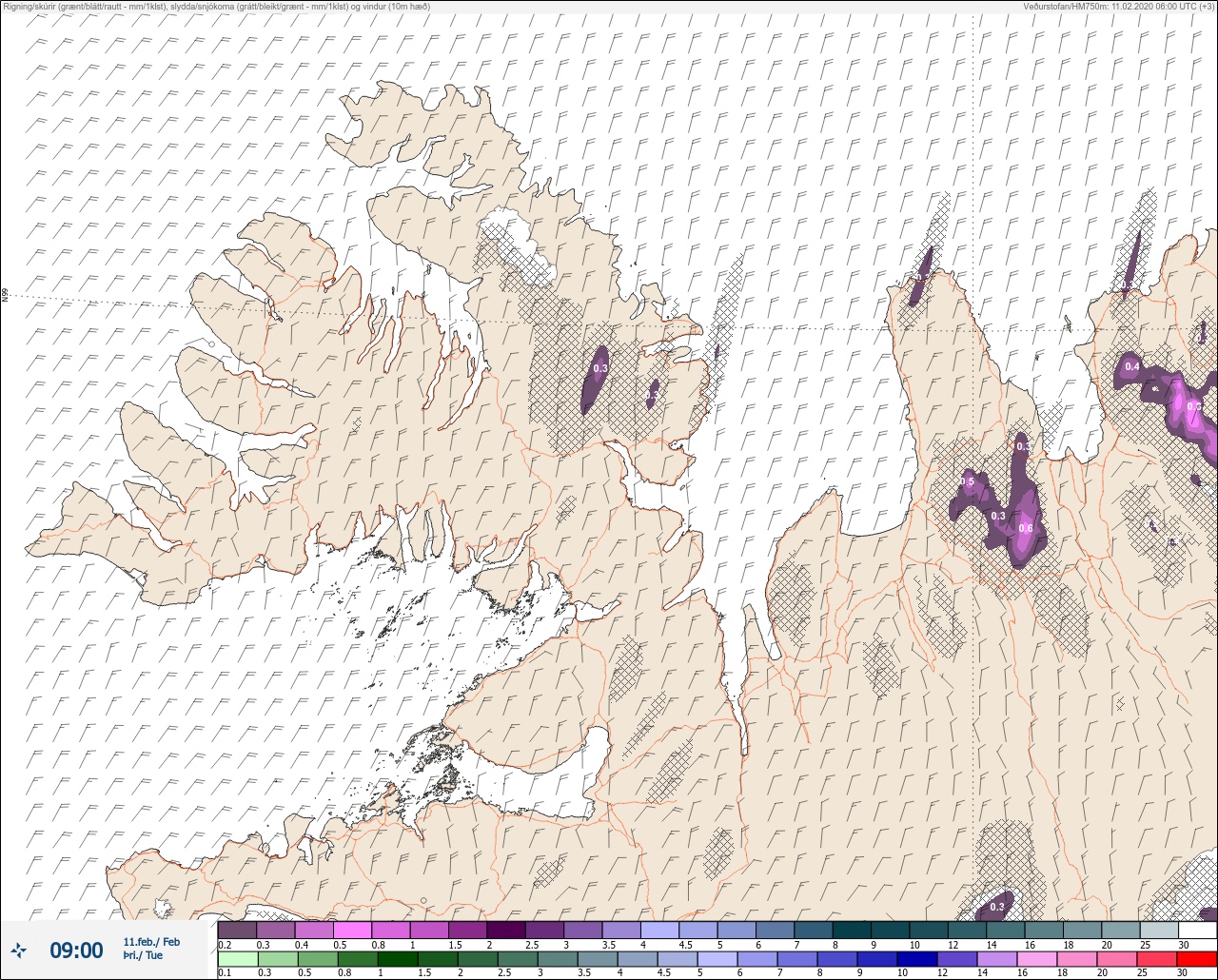The image size is (1218, 980).
Task: Select the pale green 0.1 swatch in lower legend
Action: pyautogui.click(x=237, y=959)
